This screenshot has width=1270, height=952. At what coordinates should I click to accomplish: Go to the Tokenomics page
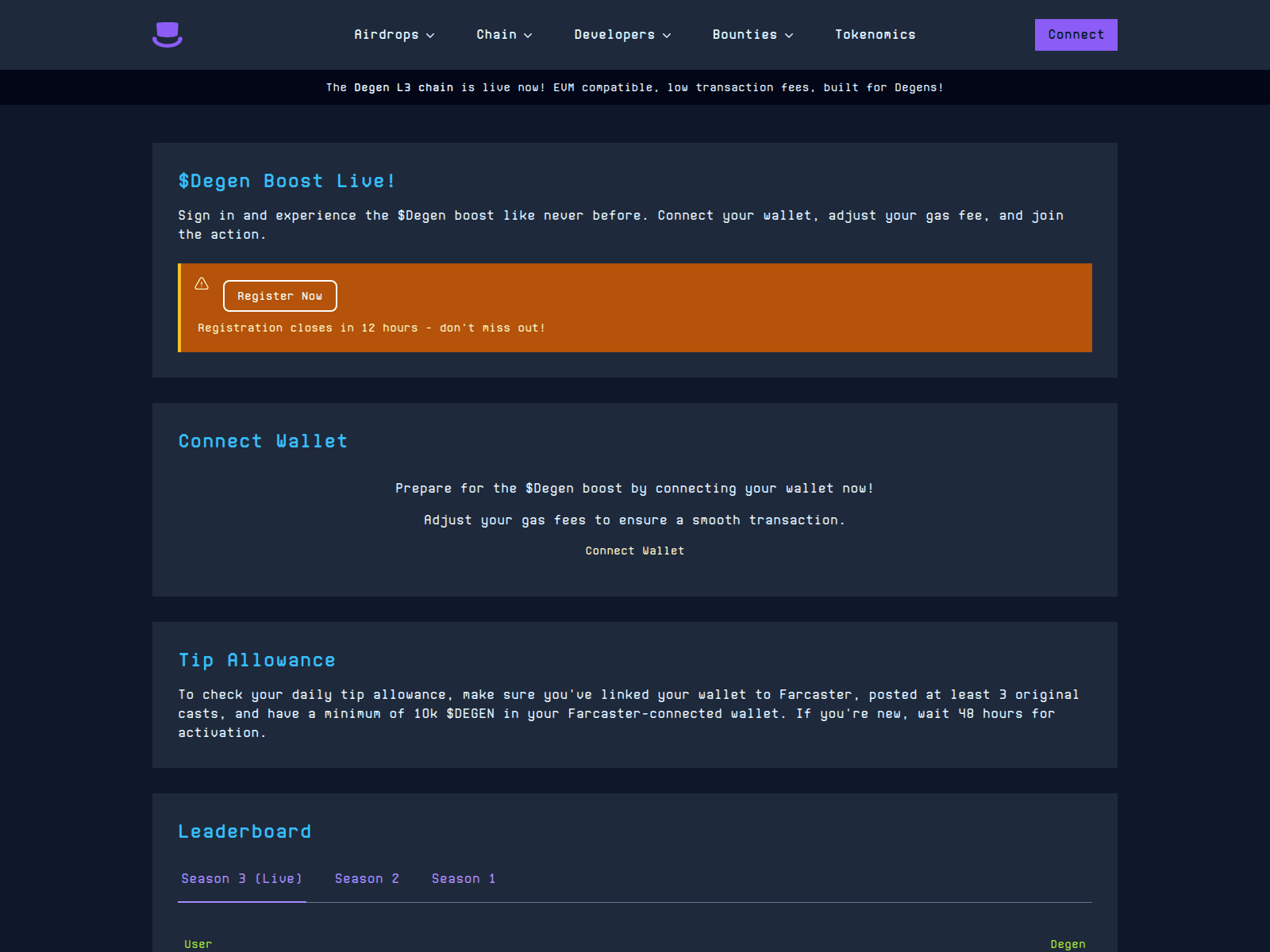(875, 35)
